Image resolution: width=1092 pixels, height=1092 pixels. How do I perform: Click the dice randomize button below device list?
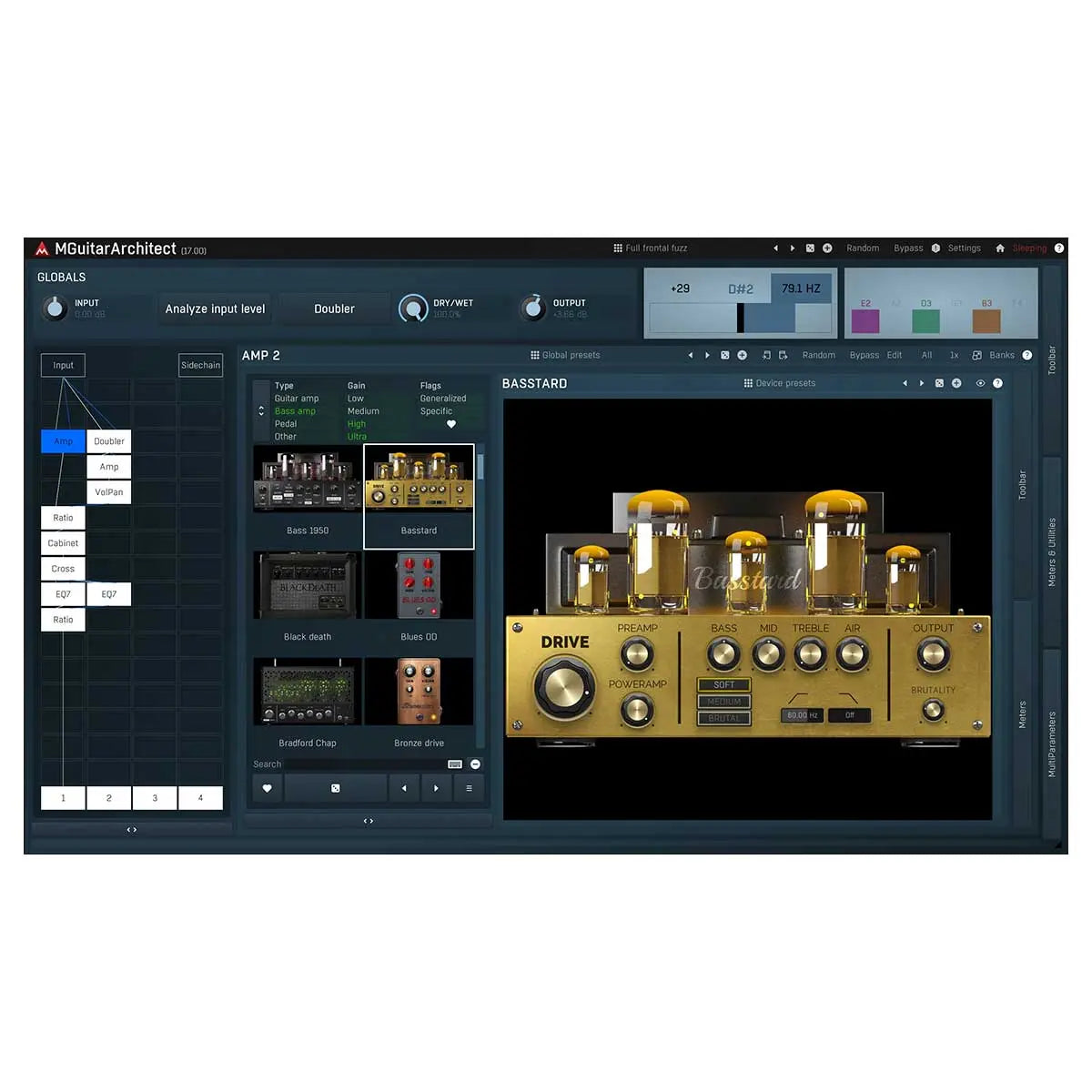(335, 788)
